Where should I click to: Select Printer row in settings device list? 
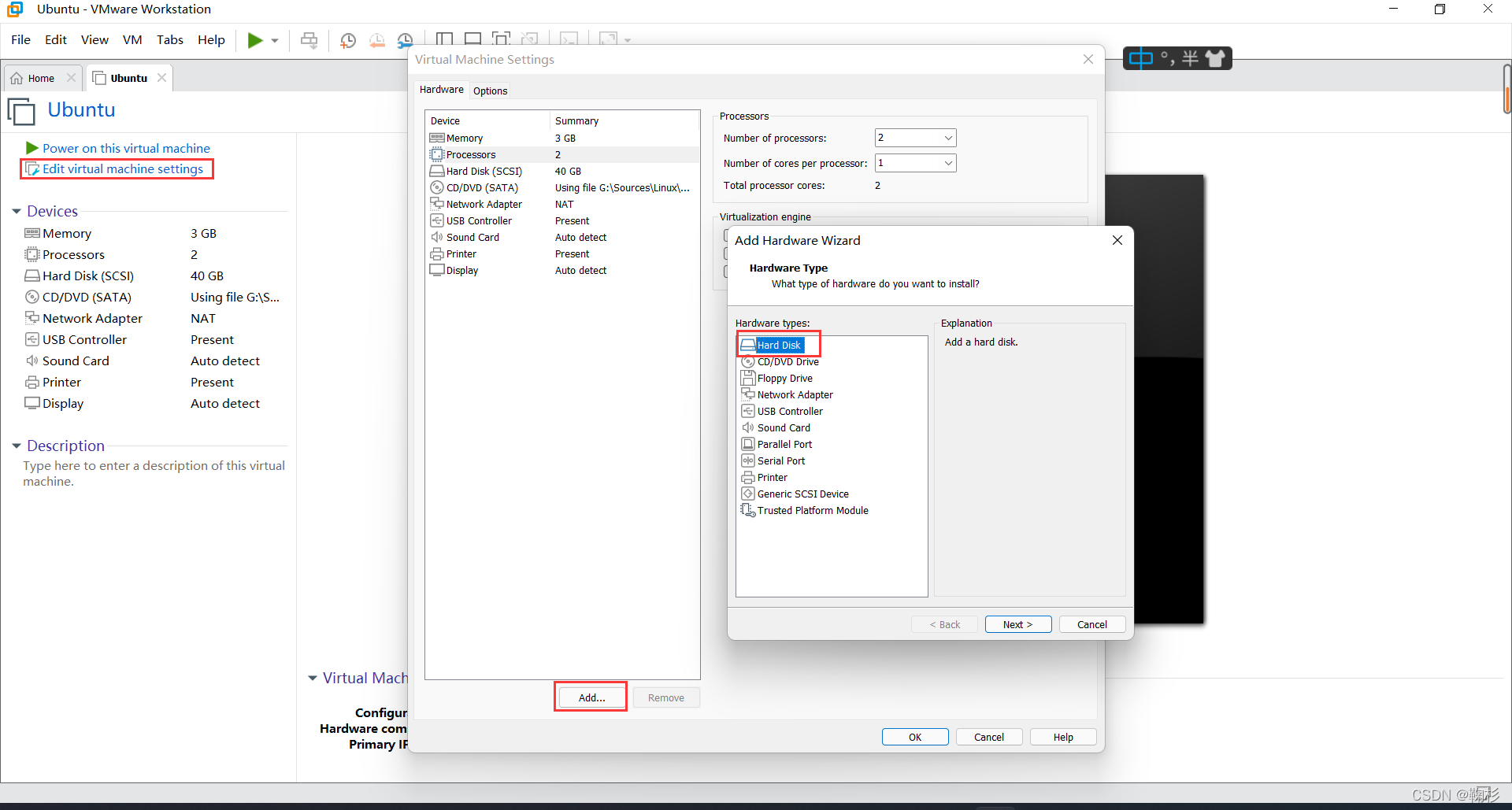coord(562,253)
